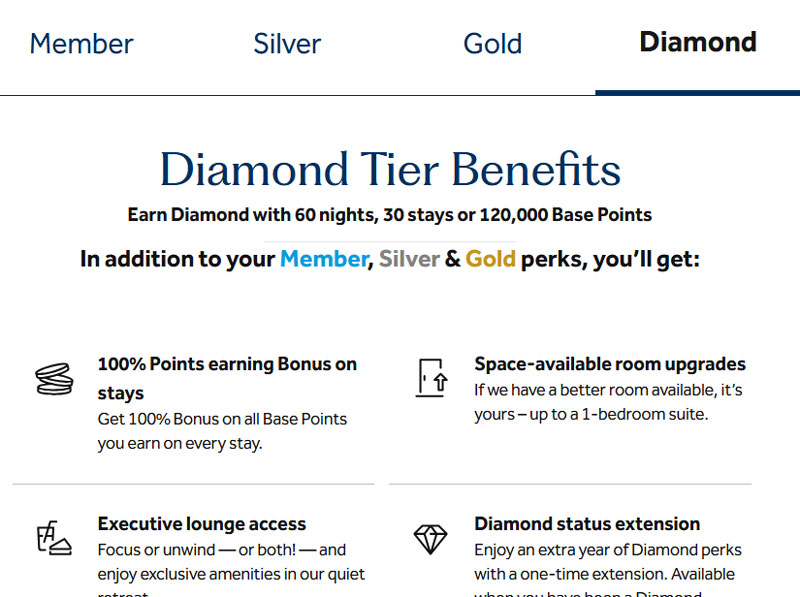The width and height of the screenshot is (800, 597).
Task: Click the executive lounge drink icon
Action: point(54,538)
